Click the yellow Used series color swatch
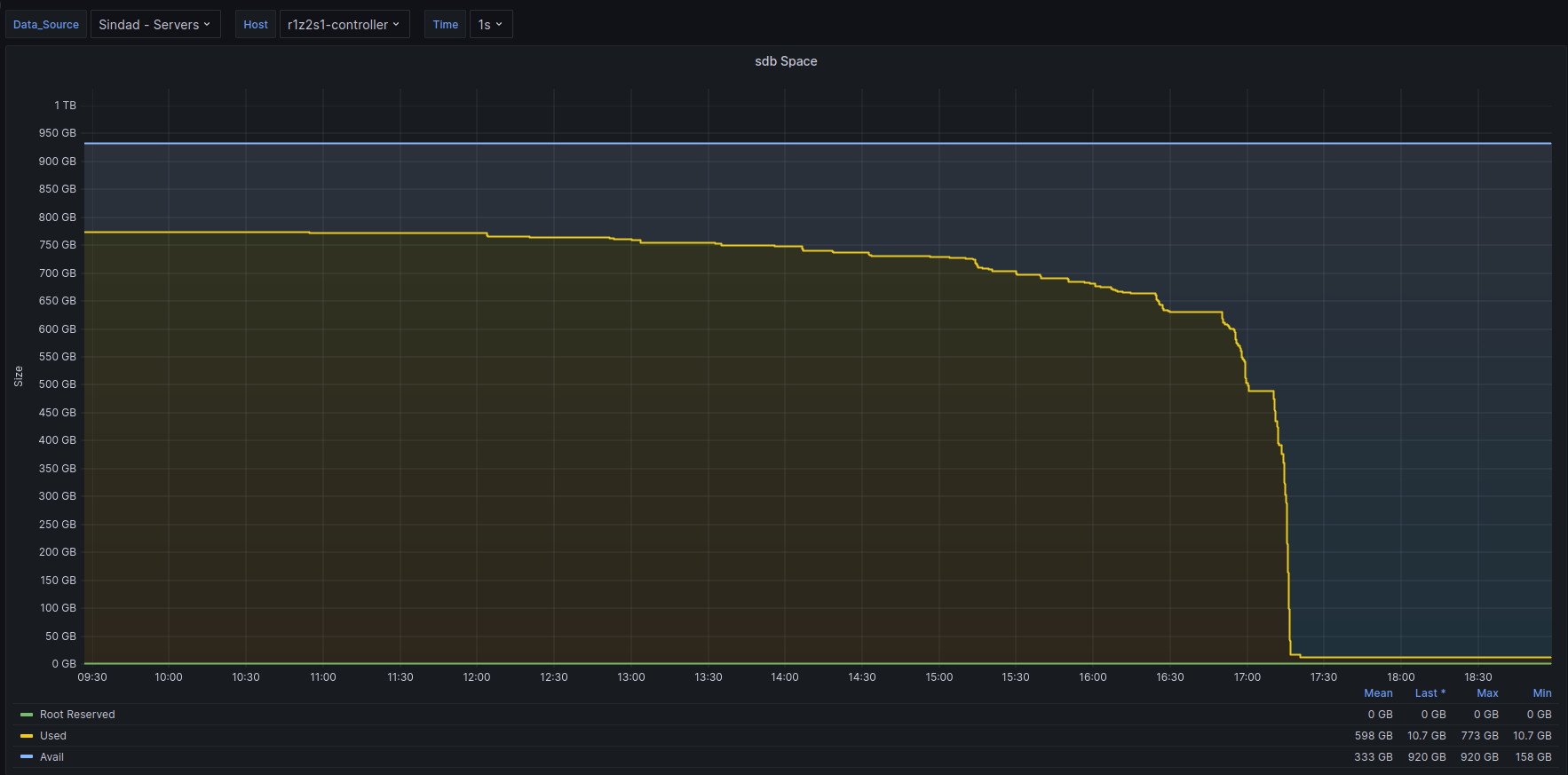 pos(27,736)
